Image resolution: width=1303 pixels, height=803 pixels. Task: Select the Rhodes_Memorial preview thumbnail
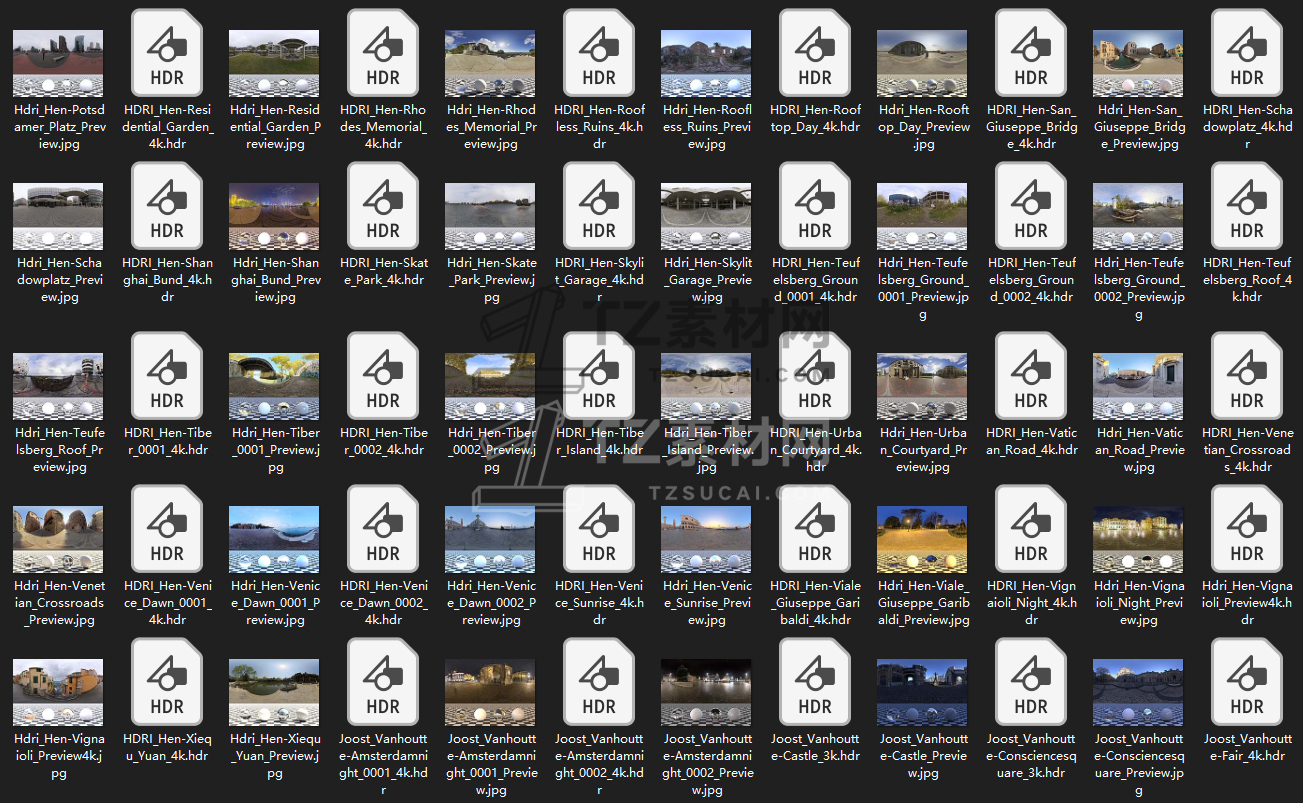pyautogui.click(x=490, y=63)
